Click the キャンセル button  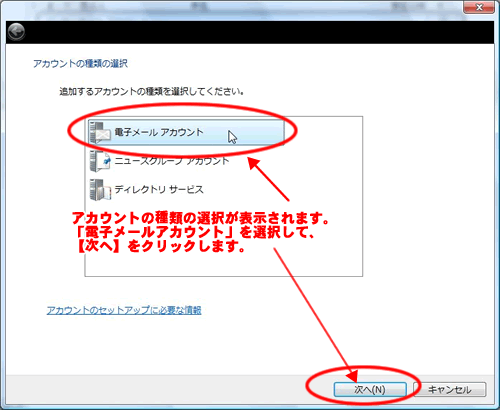(450, 389)
